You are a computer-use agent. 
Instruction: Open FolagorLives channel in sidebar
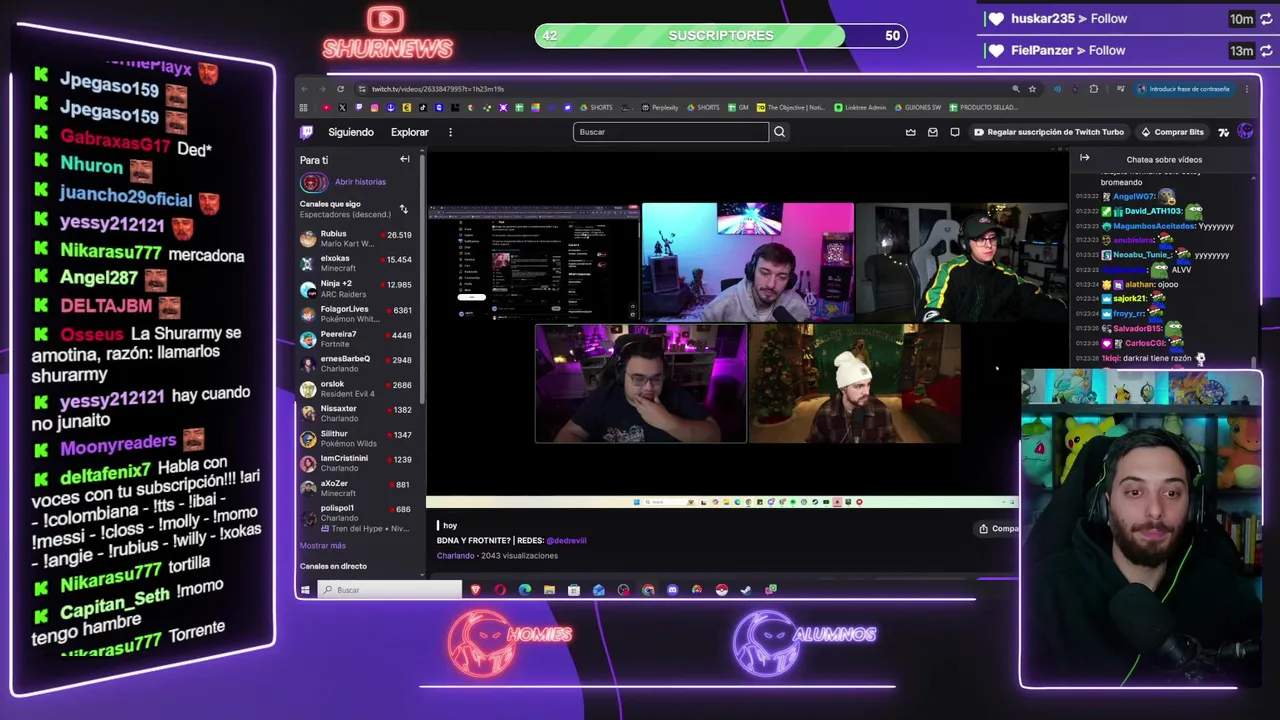click(x=357, y=314)
